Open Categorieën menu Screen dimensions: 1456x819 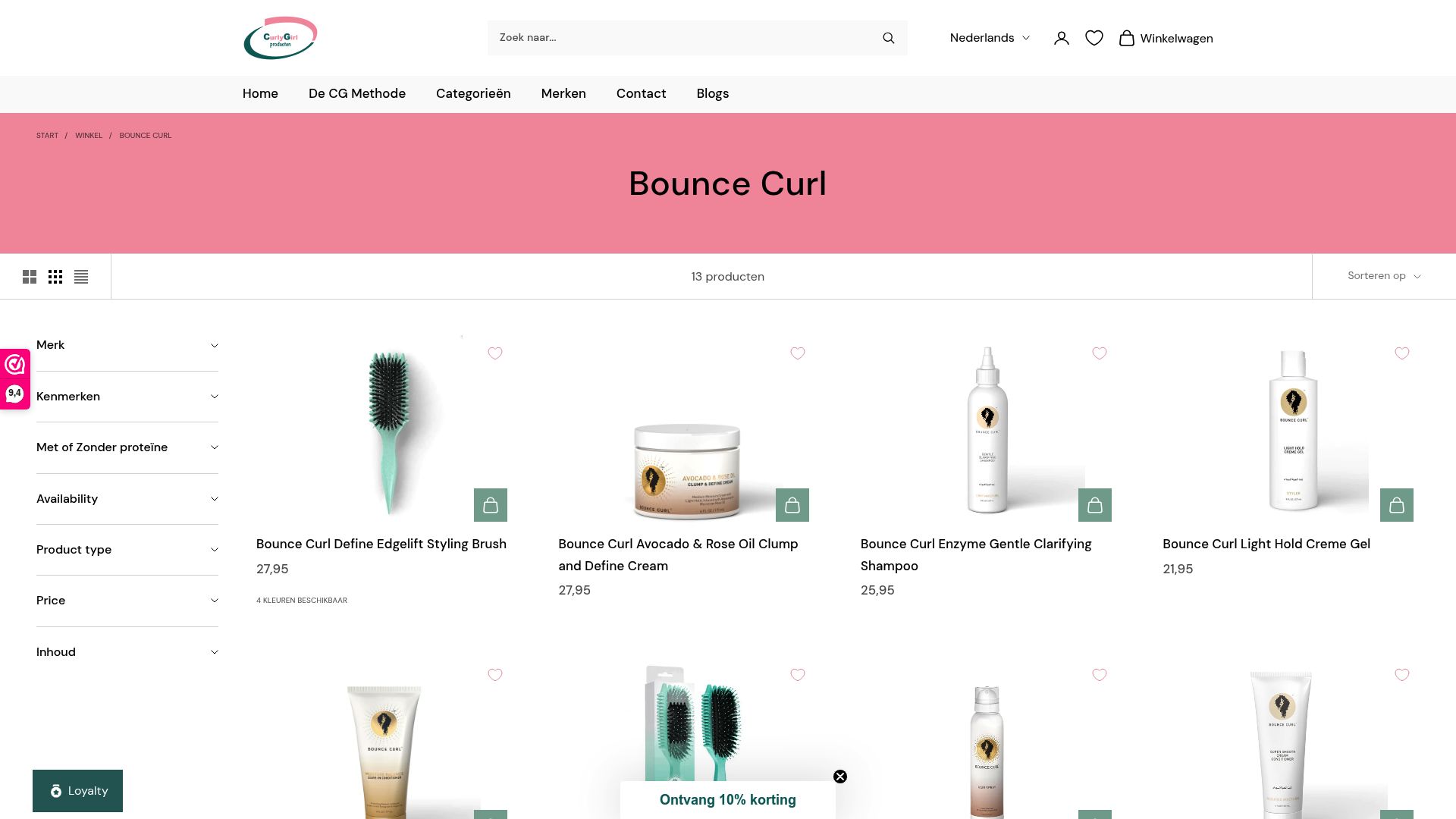coord(473,93)
